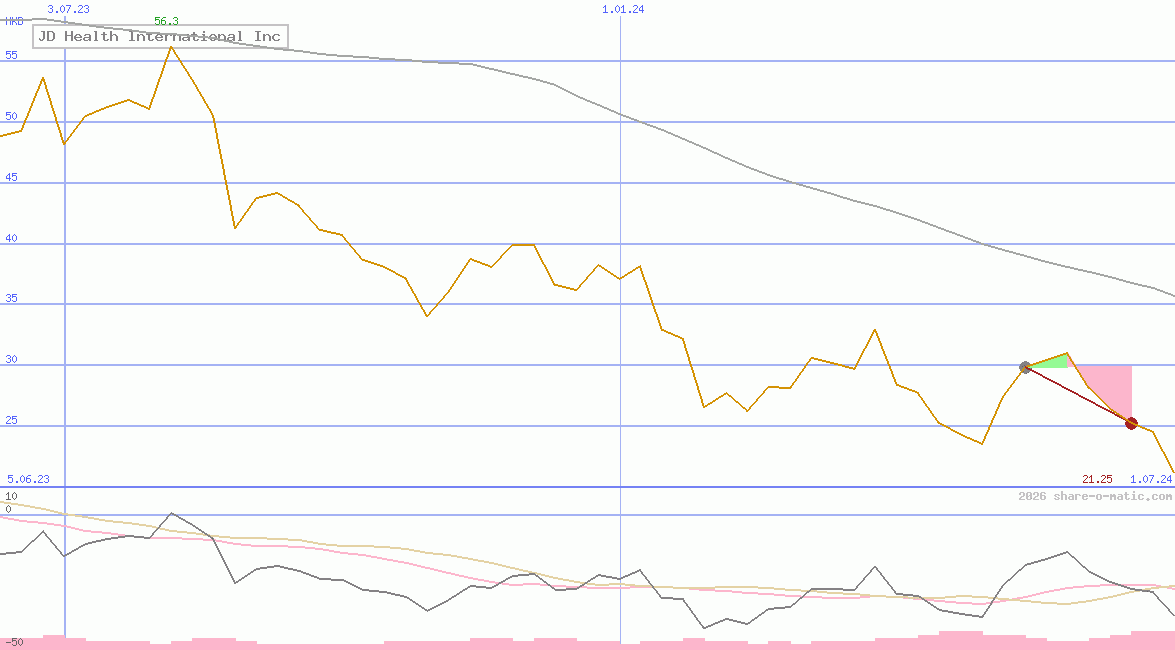The width and height of the screenshot is (1175, 650).
Task: Click the 1.01.24 date label
Action: 623,9
